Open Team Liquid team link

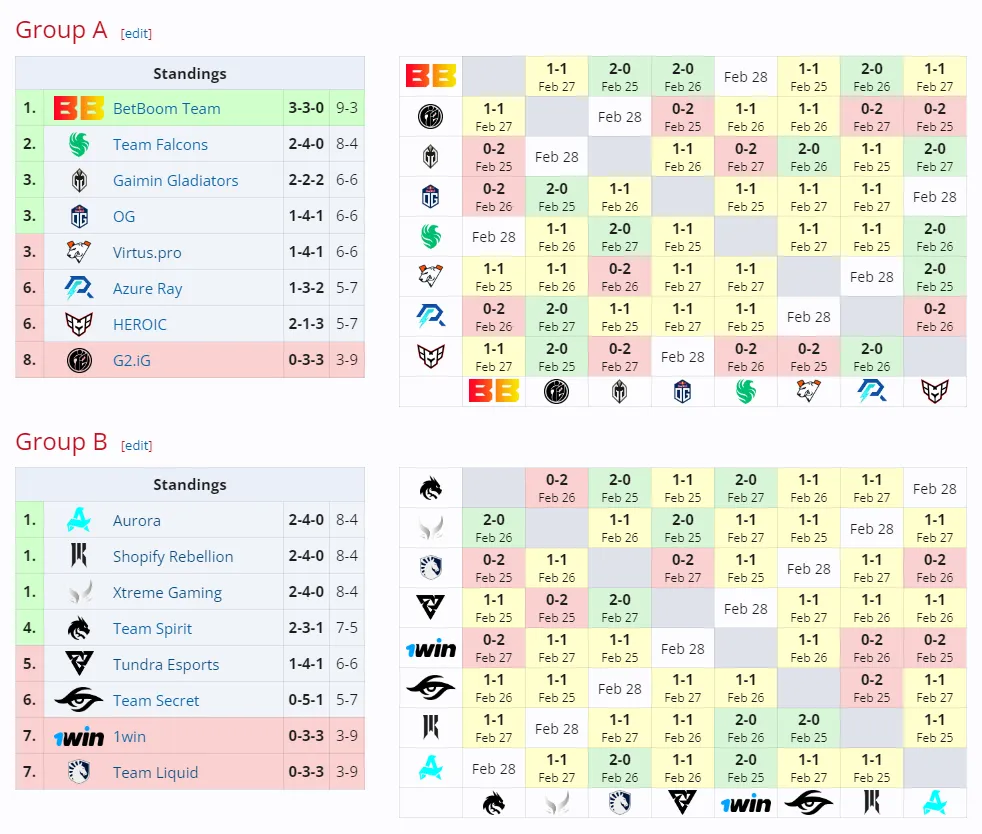[x=155, y=773]
